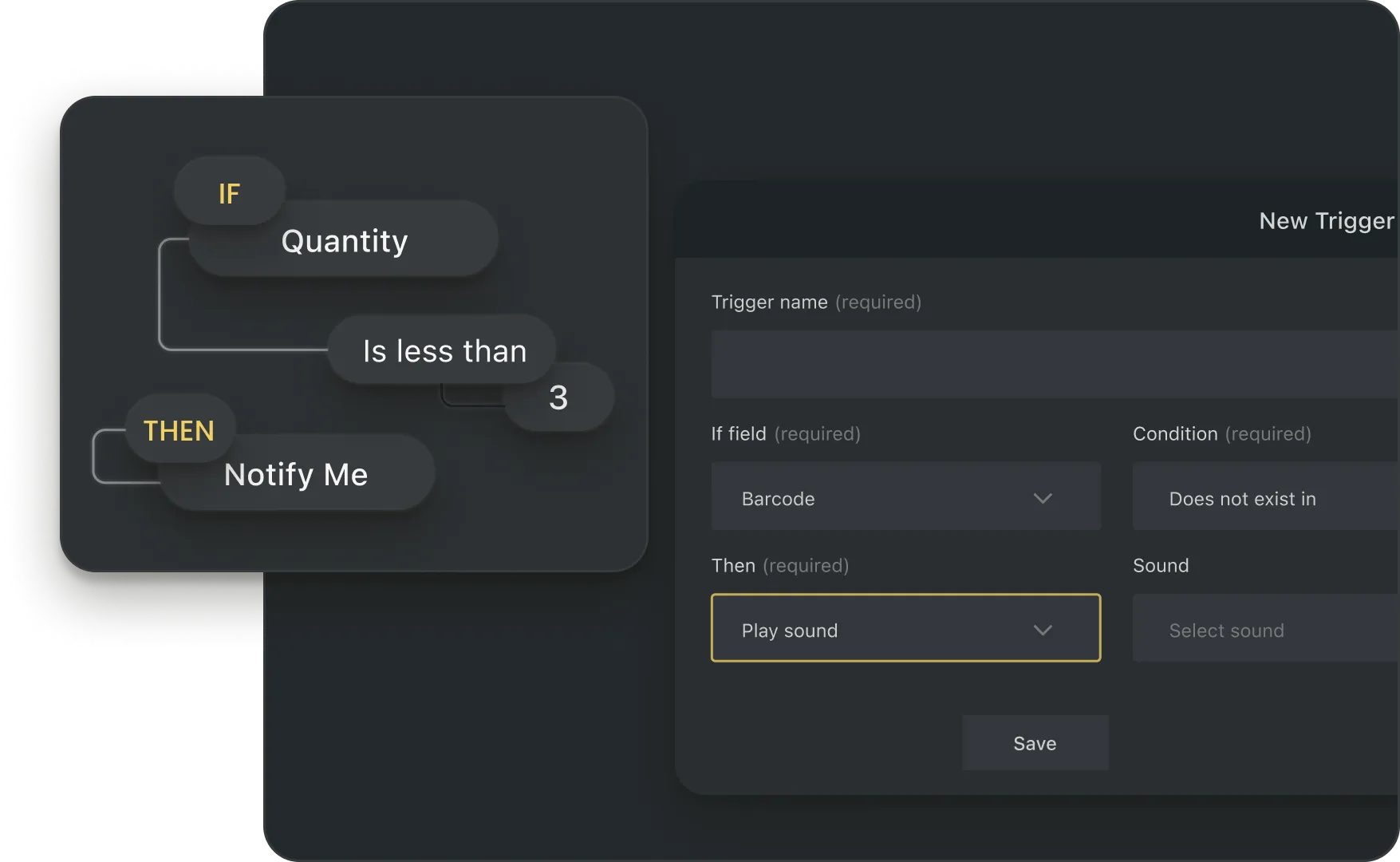Click the chevron arrow beside Barcode

1043,499
